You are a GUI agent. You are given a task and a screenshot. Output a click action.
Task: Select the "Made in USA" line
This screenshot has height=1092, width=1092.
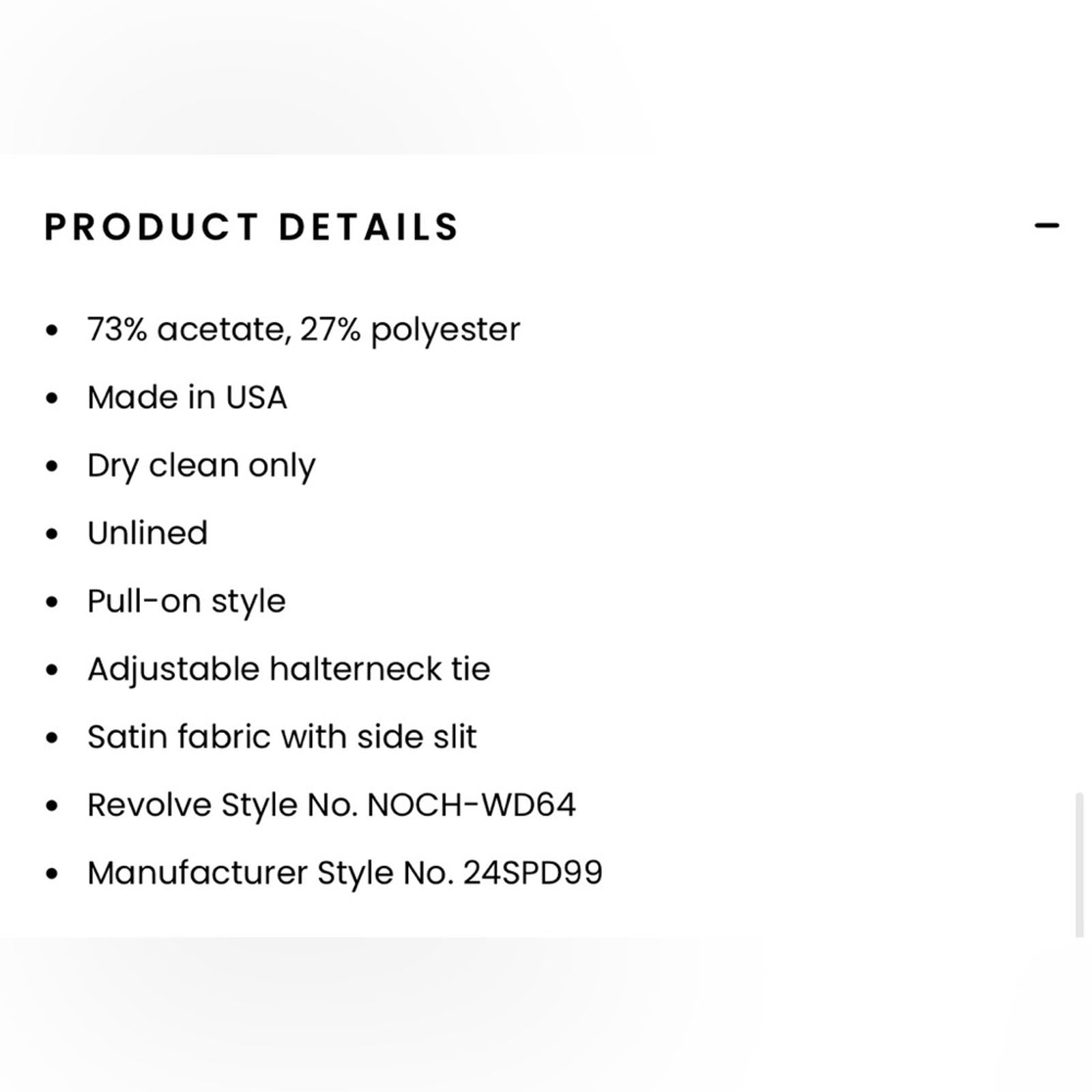(x=187, y=397)
